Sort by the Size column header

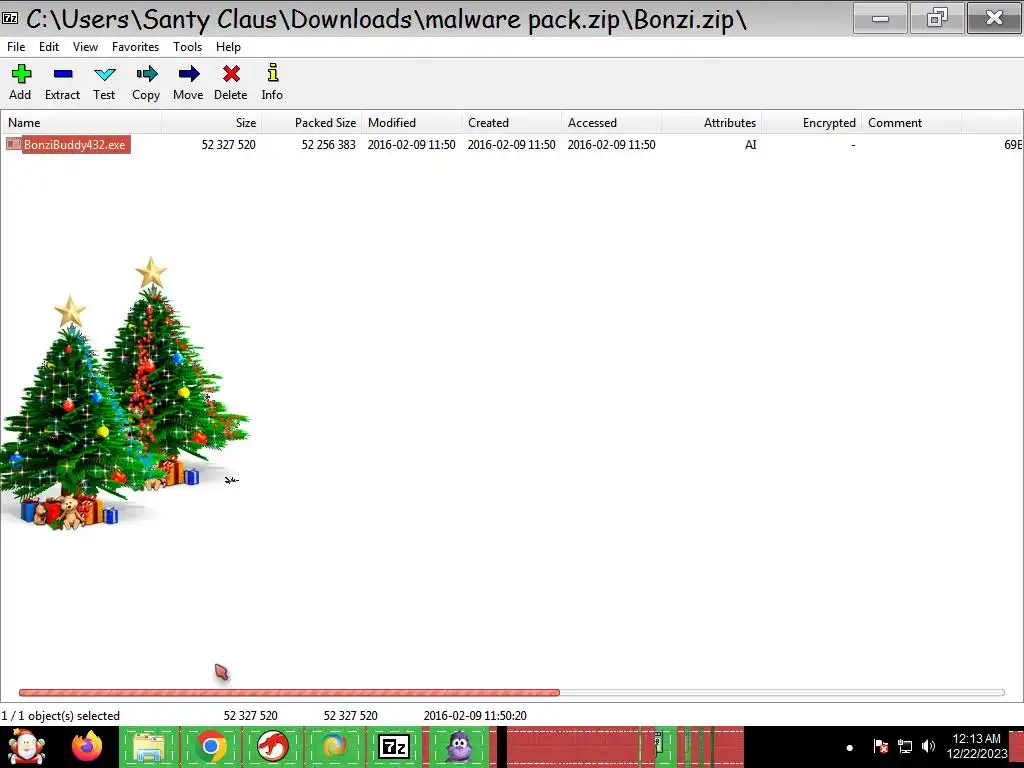pos(212,123)
